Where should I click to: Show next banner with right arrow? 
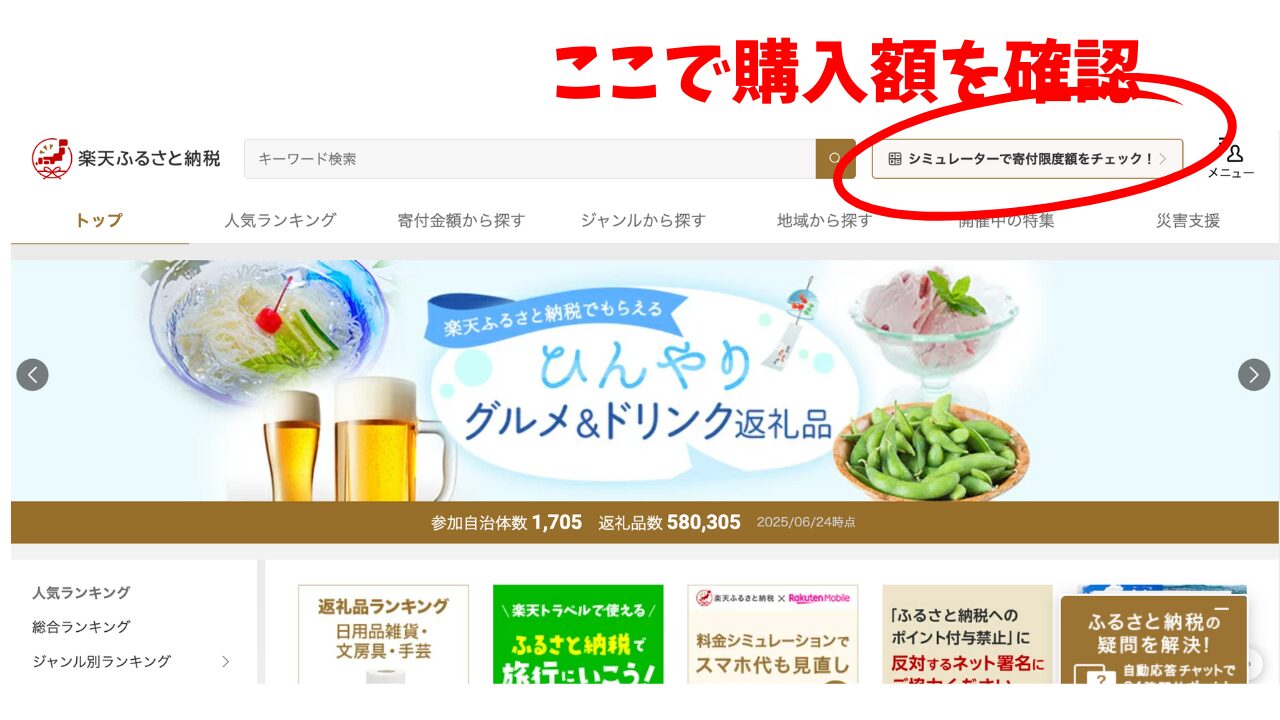click(1254, 375)
